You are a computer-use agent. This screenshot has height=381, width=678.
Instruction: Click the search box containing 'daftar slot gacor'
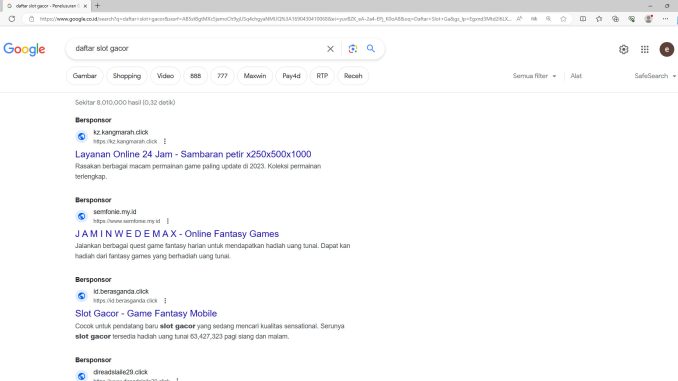tap(197, 48)
